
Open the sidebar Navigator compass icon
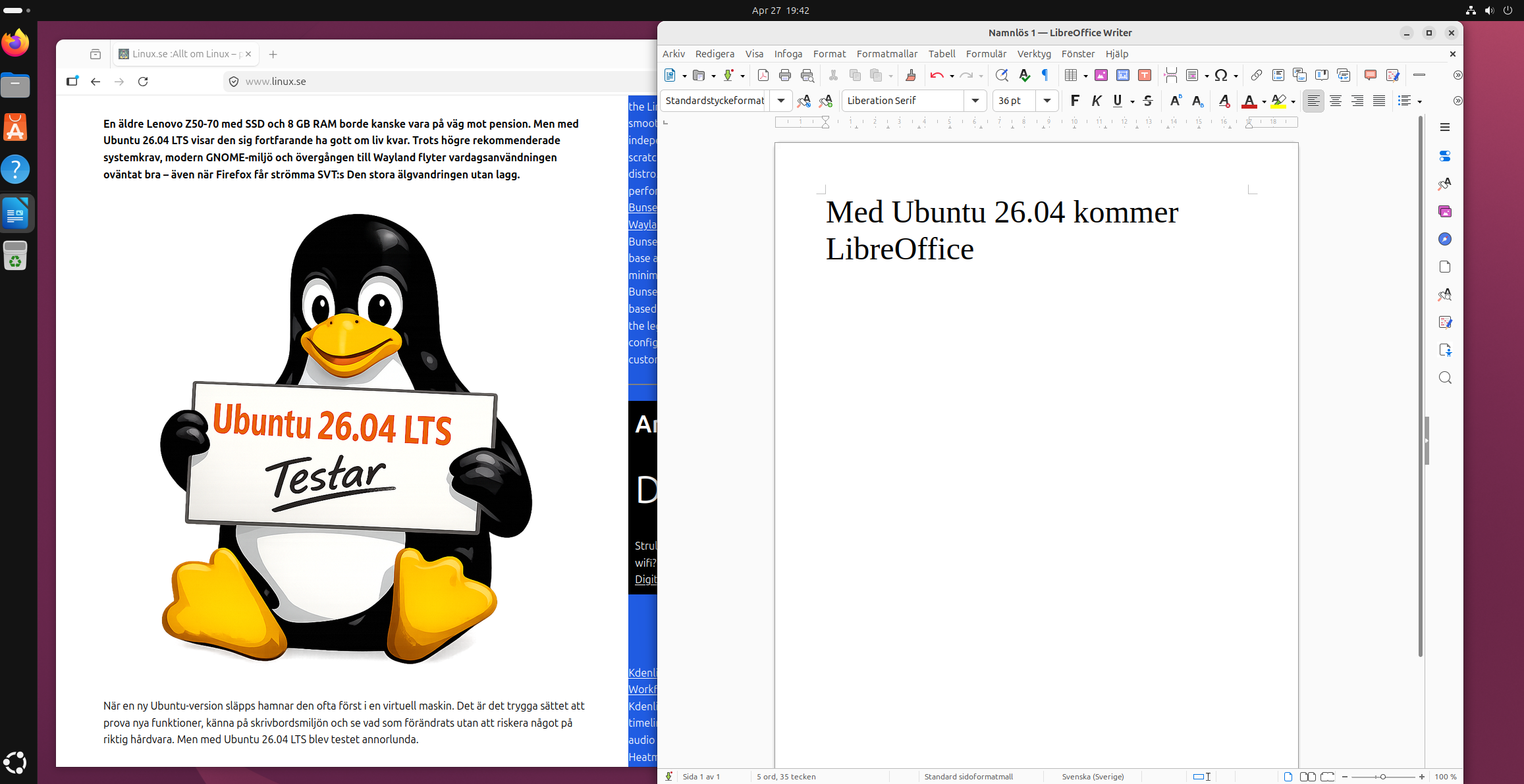(1445, 239)
